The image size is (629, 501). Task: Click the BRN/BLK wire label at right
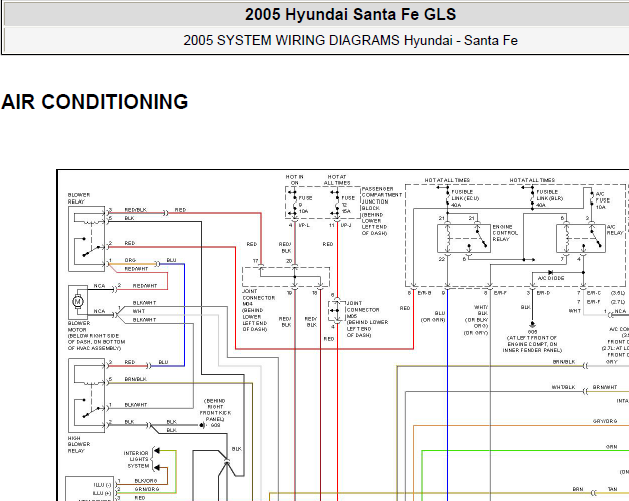click(564, 362)
